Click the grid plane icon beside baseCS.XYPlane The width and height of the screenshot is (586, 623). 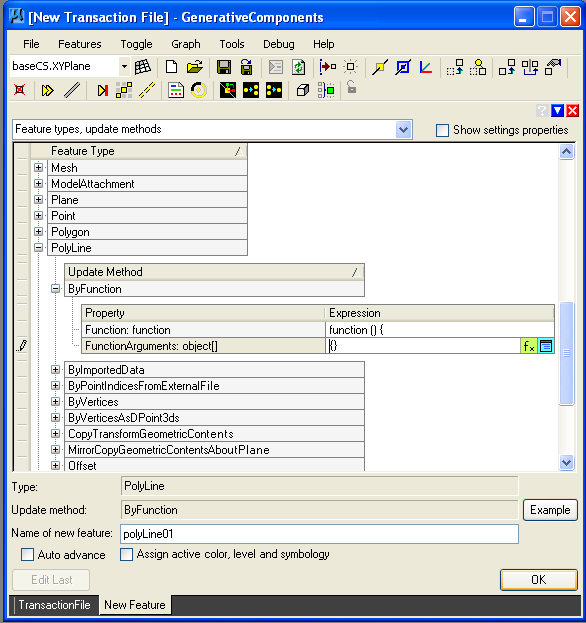pyautogui.click(x=143, y=67)
